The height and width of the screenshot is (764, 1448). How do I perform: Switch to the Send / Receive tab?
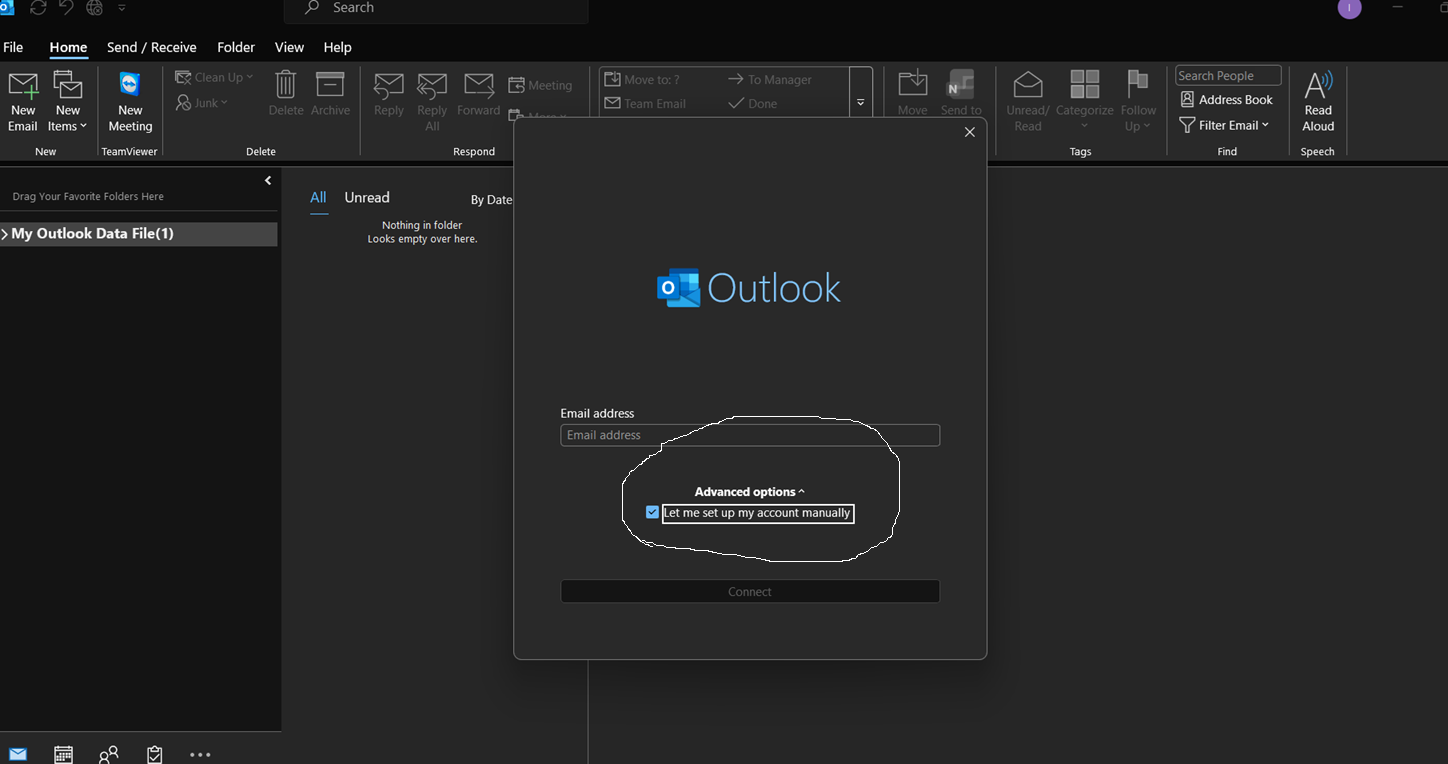pyautogui.click(x=152, y=47)
